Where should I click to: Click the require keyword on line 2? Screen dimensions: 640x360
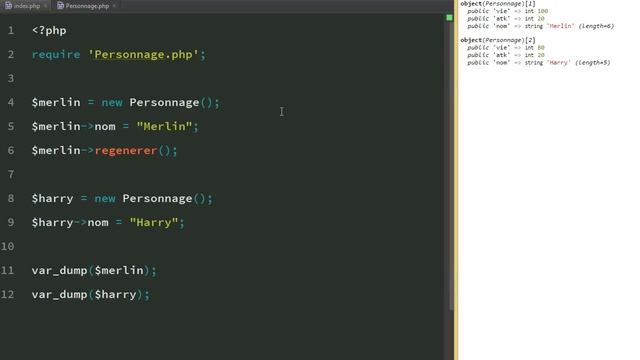tap(56, 54)
